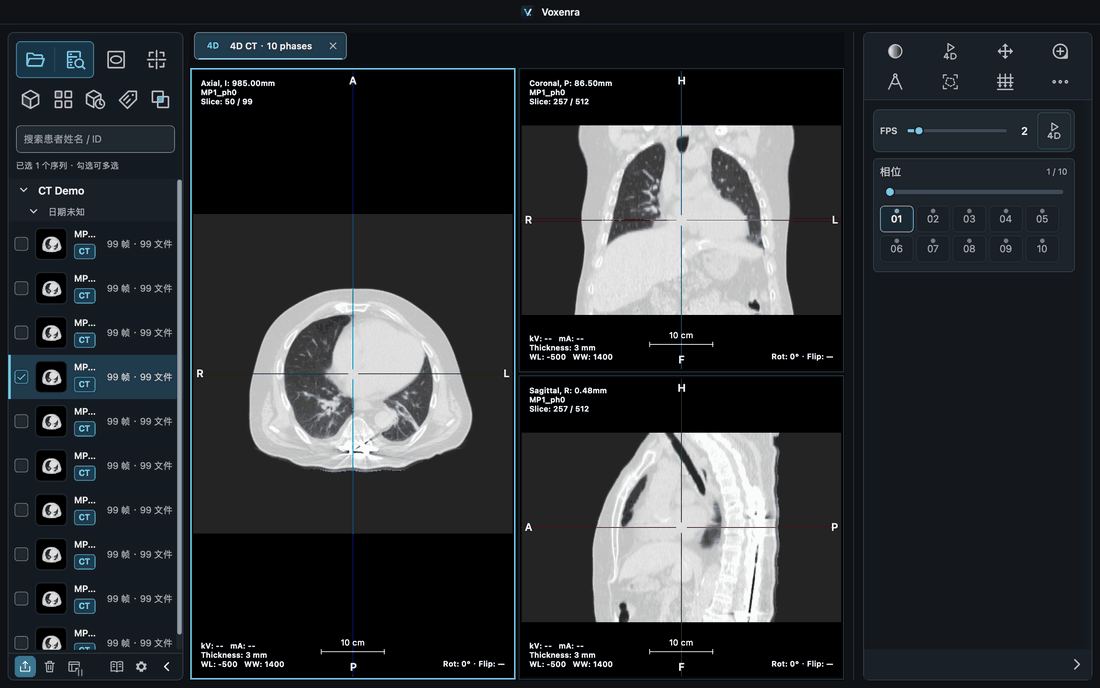This screenshot has width=1100, height=688.
Task: Select phase 06 button
Action: [896, 248]
